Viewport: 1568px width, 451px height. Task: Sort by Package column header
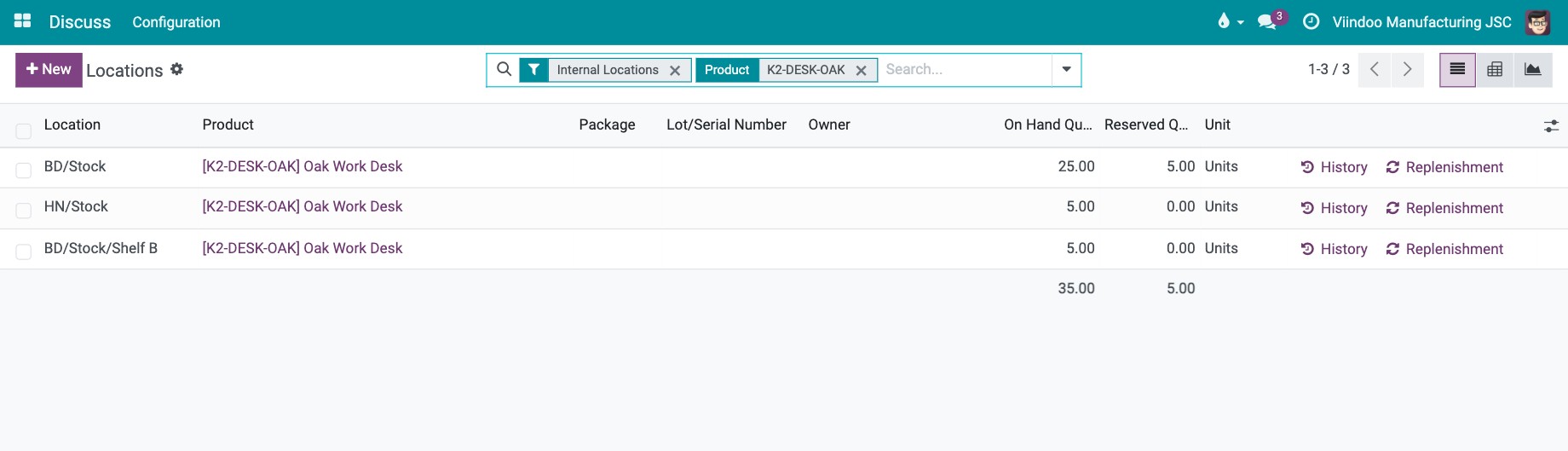(607, 125)
